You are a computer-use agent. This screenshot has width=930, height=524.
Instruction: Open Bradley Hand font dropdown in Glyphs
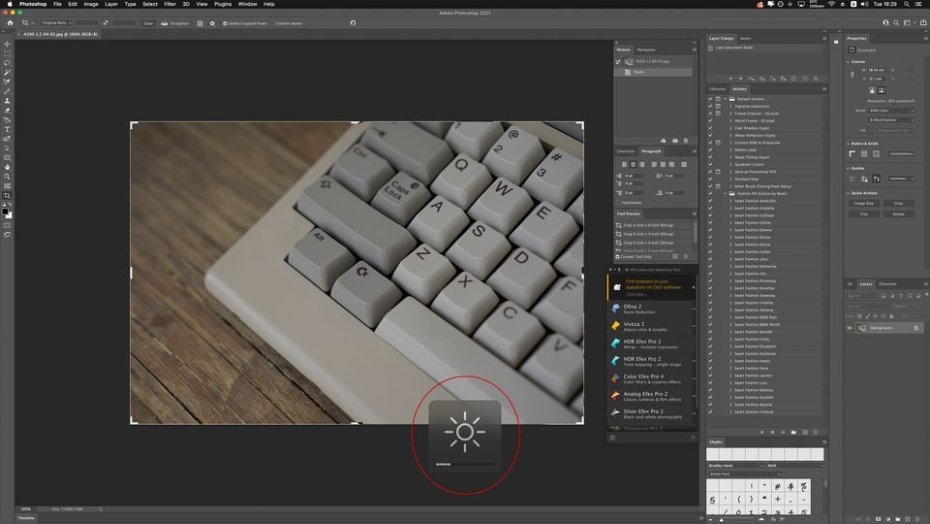tap(735, 466)
